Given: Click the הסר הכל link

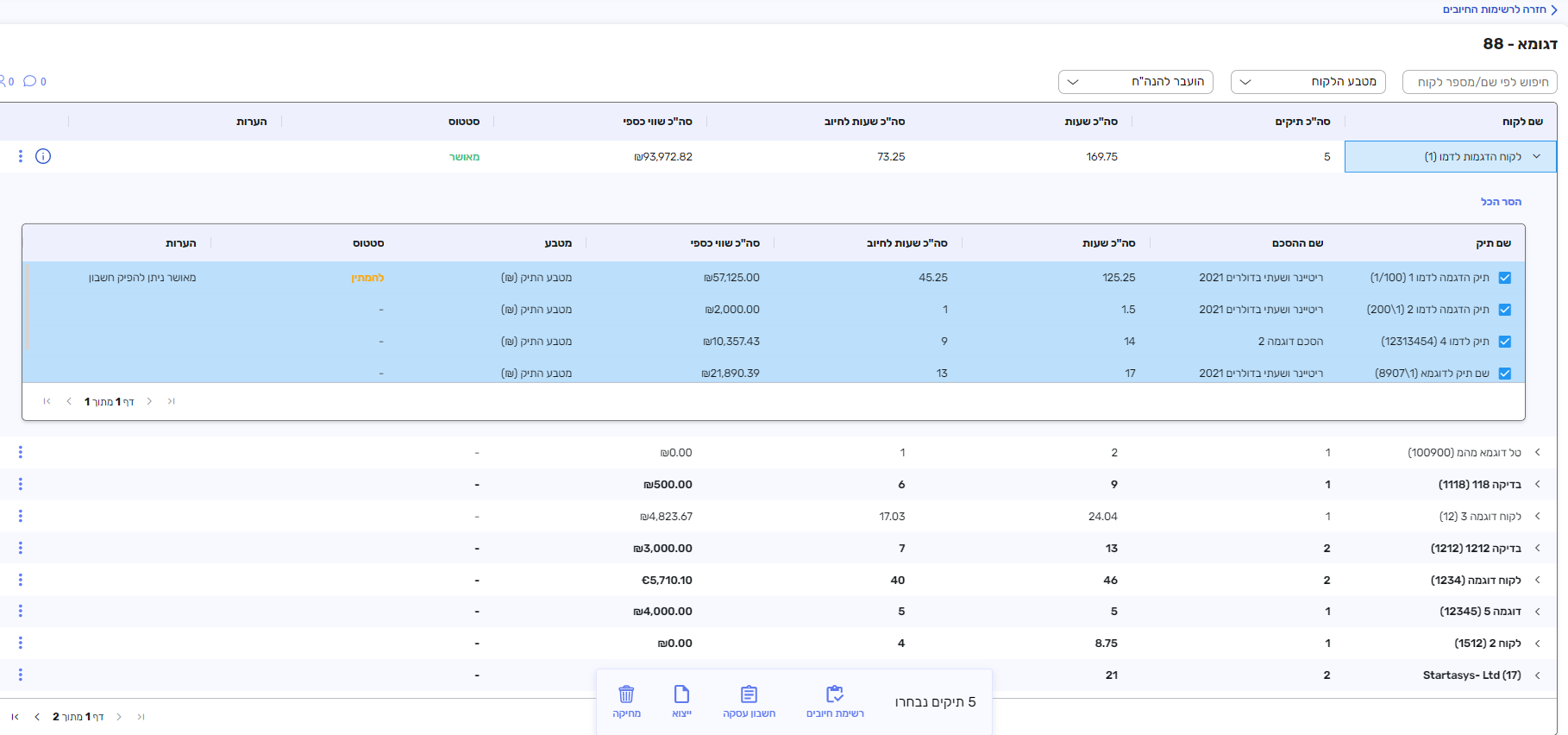Looking at the screenshot, I should pos(1501,202).
